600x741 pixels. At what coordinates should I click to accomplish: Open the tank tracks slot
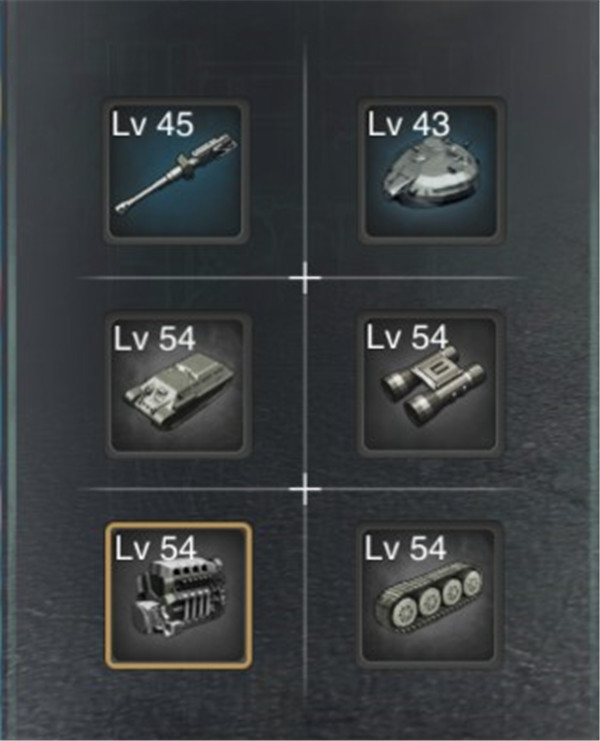point(429,595)
